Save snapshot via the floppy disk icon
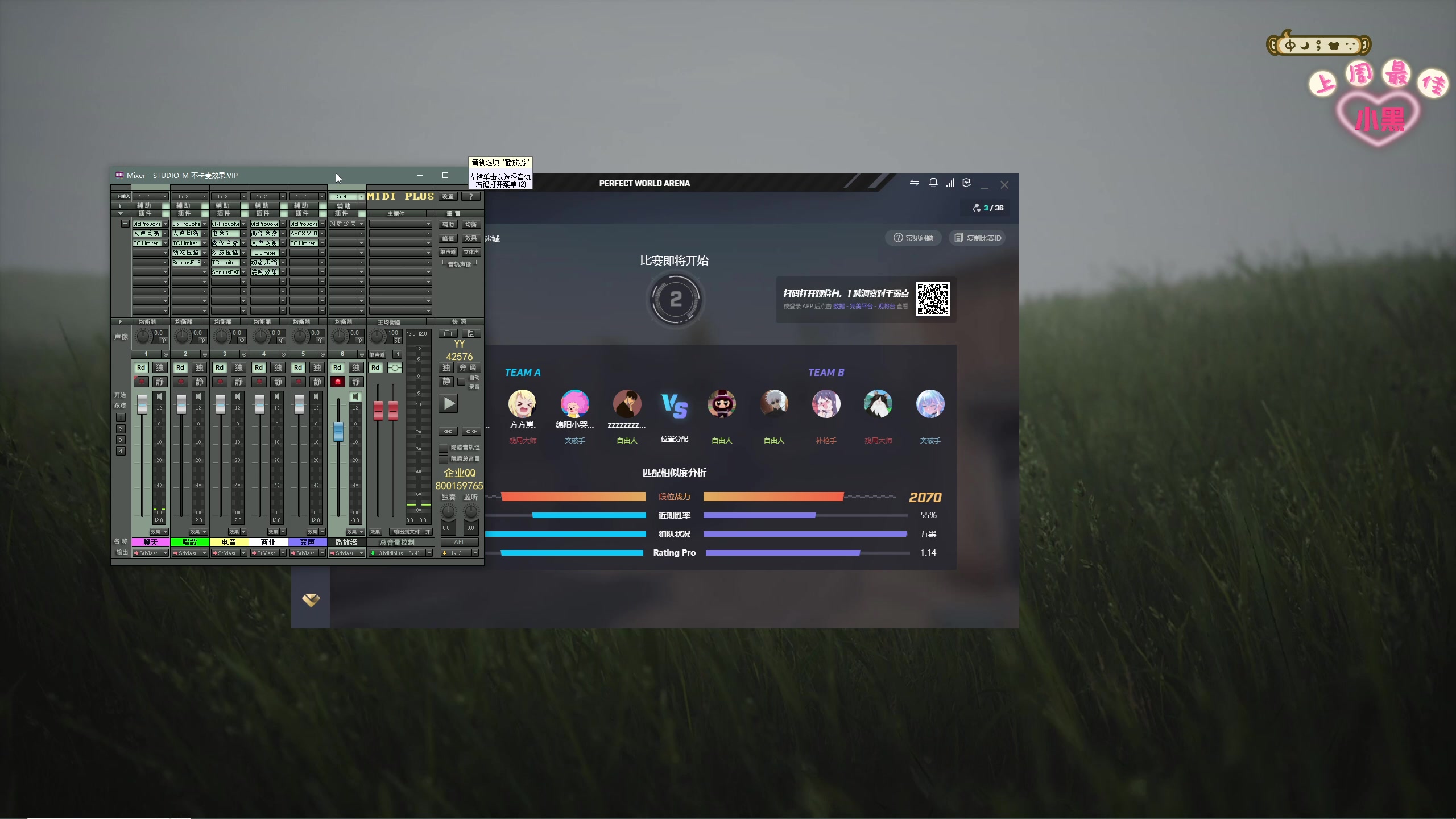Viewport: 1456px width, 819px height. point(471,333)
